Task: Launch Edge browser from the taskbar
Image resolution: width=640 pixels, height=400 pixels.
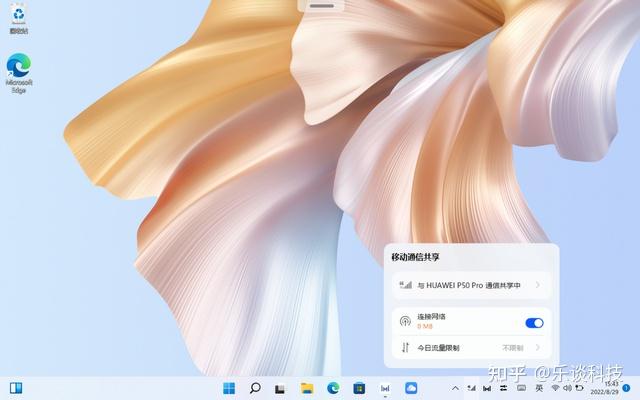Action: point(333,388)
